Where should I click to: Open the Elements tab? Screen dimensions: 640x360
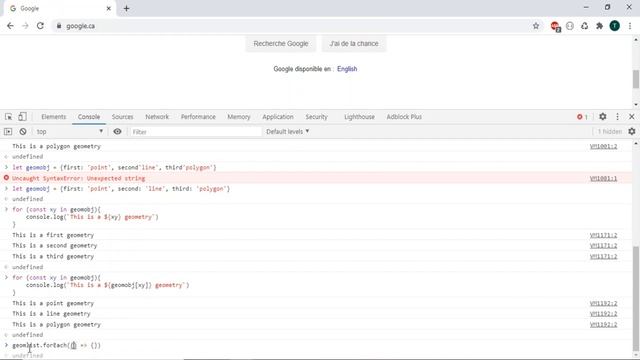point(53,117)
